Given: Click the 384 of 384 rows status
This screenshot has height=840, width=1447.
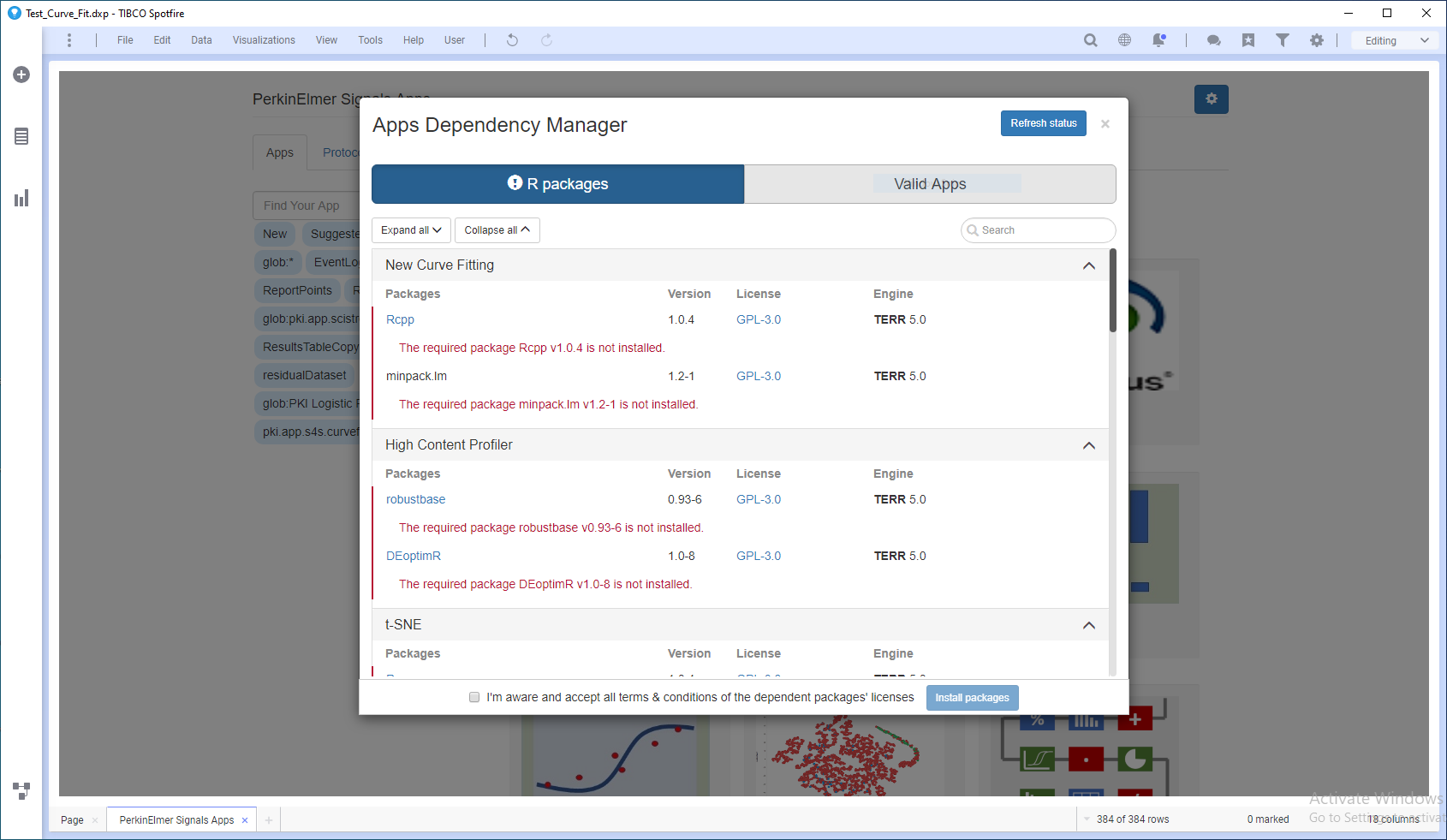Looking at the screenshot, I should (x=1132, y=819).
